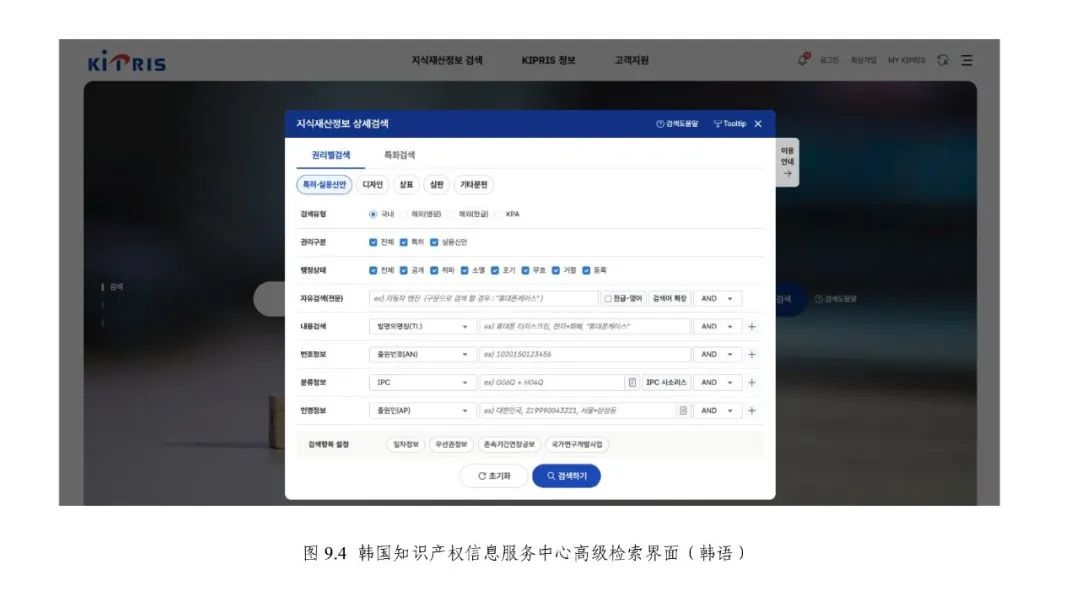1067x605 pixels.
Task: Enable the 한글-영어 checkbox
Action: pyautogui.click(x=607, y=298)
